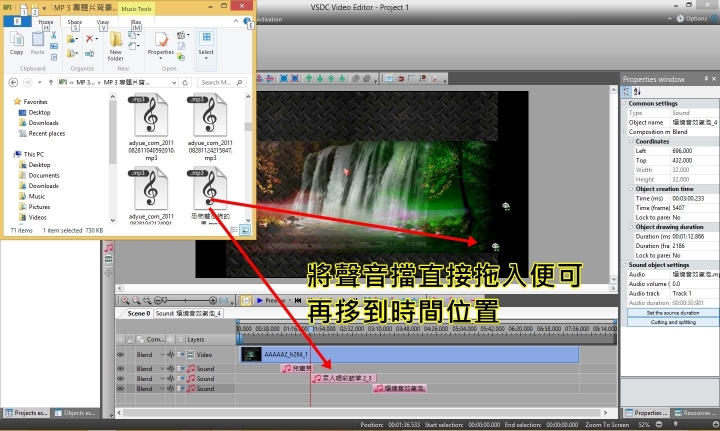Click the first blue fit-to-size square icon
This screenshot has width=720, height=431.
[x=284, y=79]
